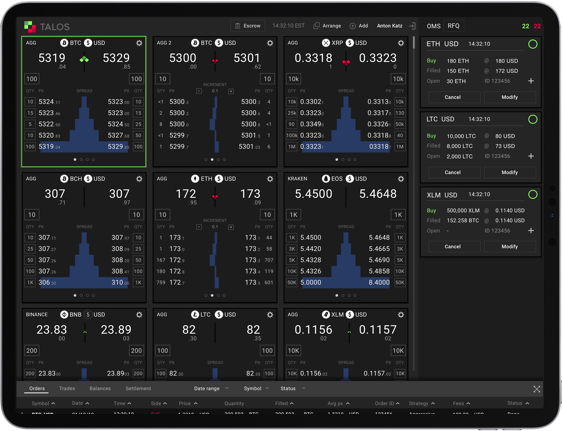Open the Status filter dropdown

tap(293, 388)
